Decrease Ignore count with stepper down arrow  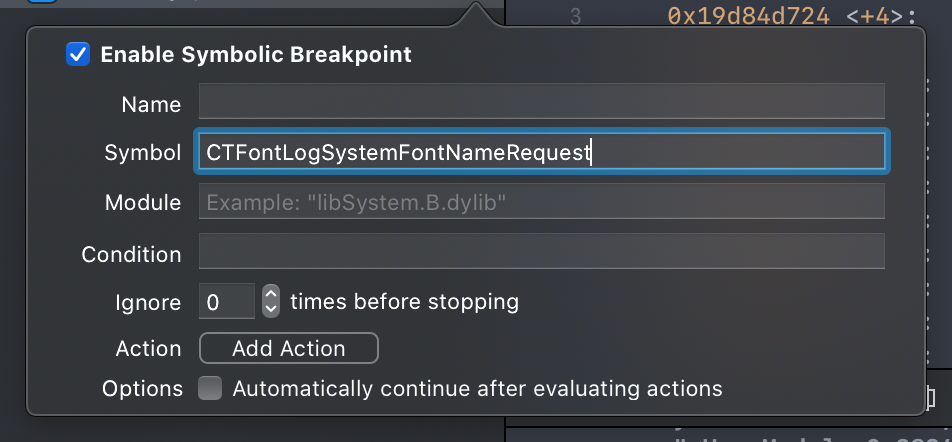coord(271,309)
